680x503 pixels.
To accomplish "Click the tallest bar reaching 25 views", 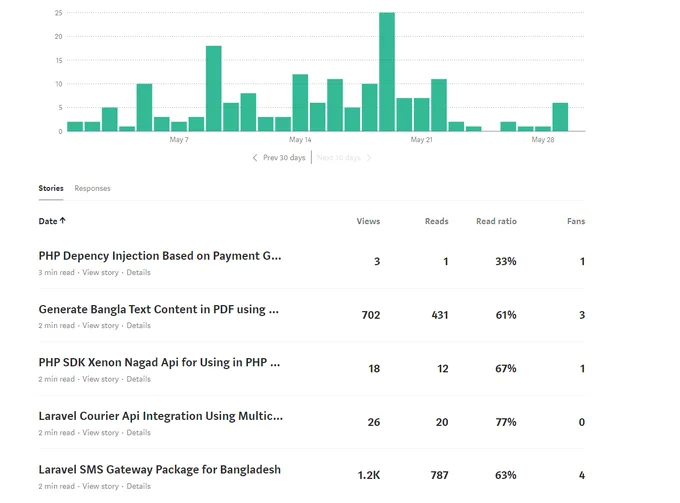I will pos(387,72).
